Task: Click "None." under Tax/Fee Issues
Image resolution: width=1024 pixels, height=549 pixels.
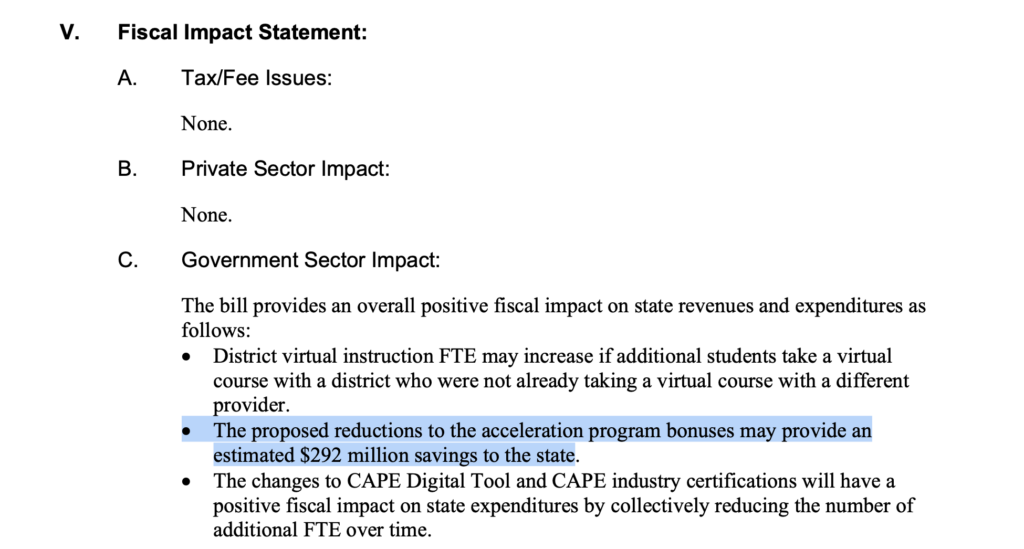Action: tap(206, 124)
